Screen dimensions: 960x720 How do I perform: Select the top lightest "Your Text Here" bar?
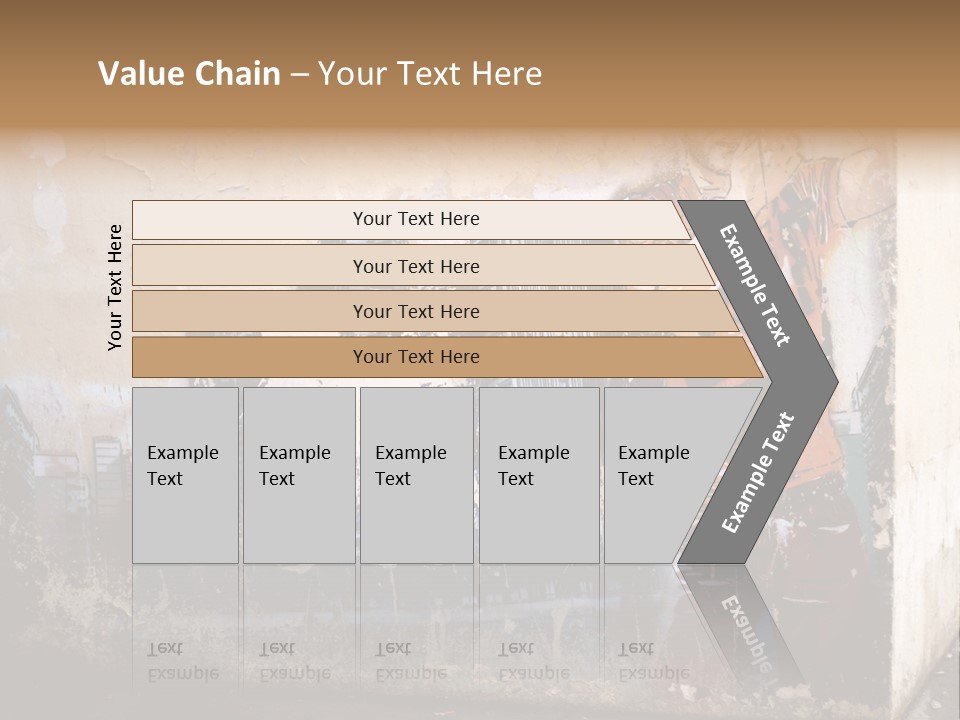click(x=415, y=219)
